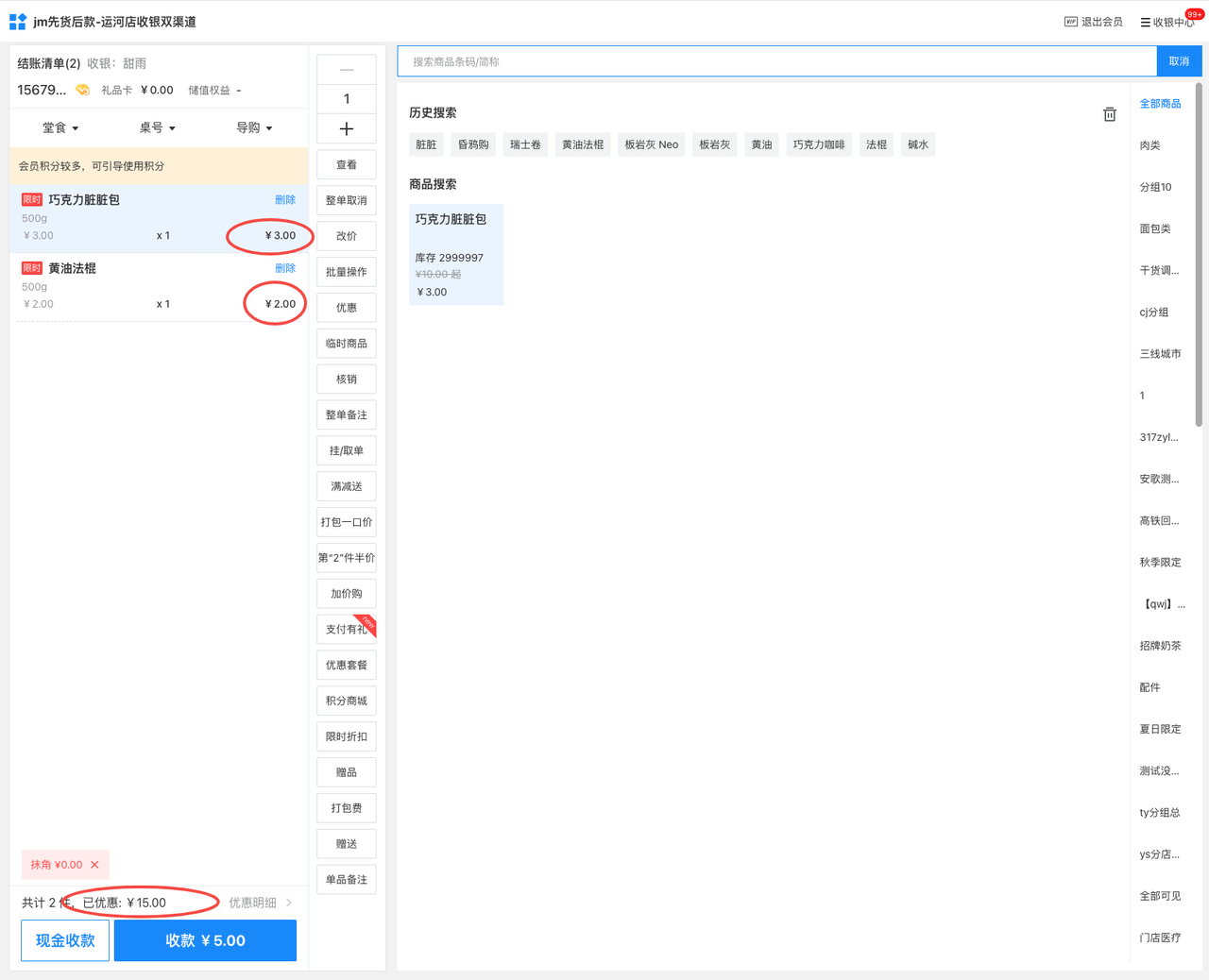Select the 夏日限定 category
The image size is (1209, 980).
pos(1160,729)
